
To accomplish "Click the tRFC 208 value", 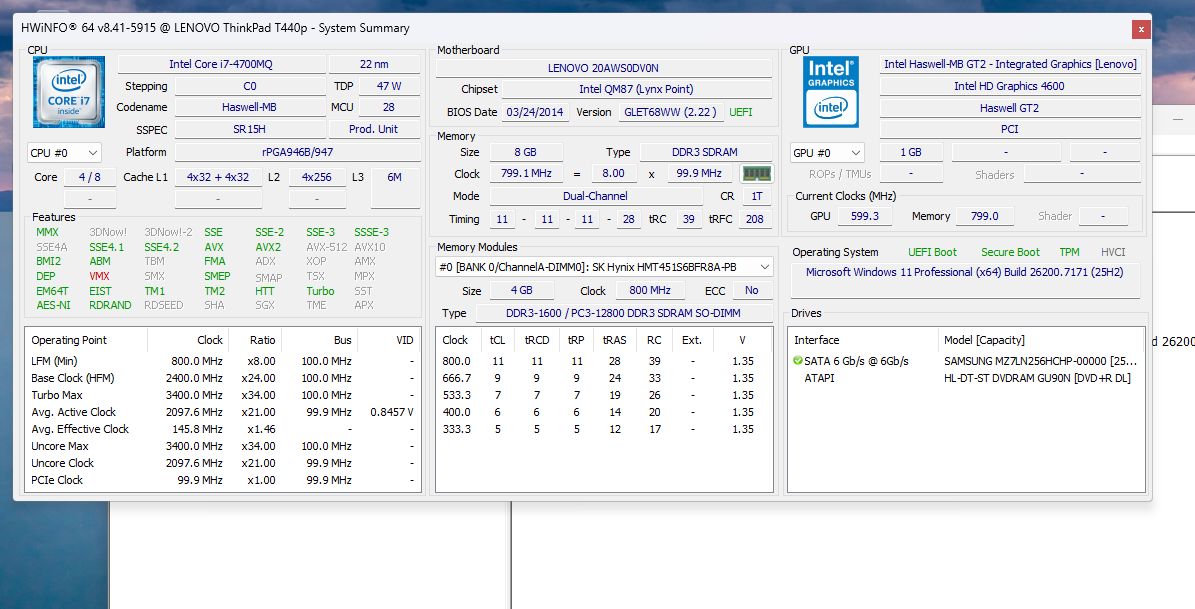I will click(x=754, y=219).
